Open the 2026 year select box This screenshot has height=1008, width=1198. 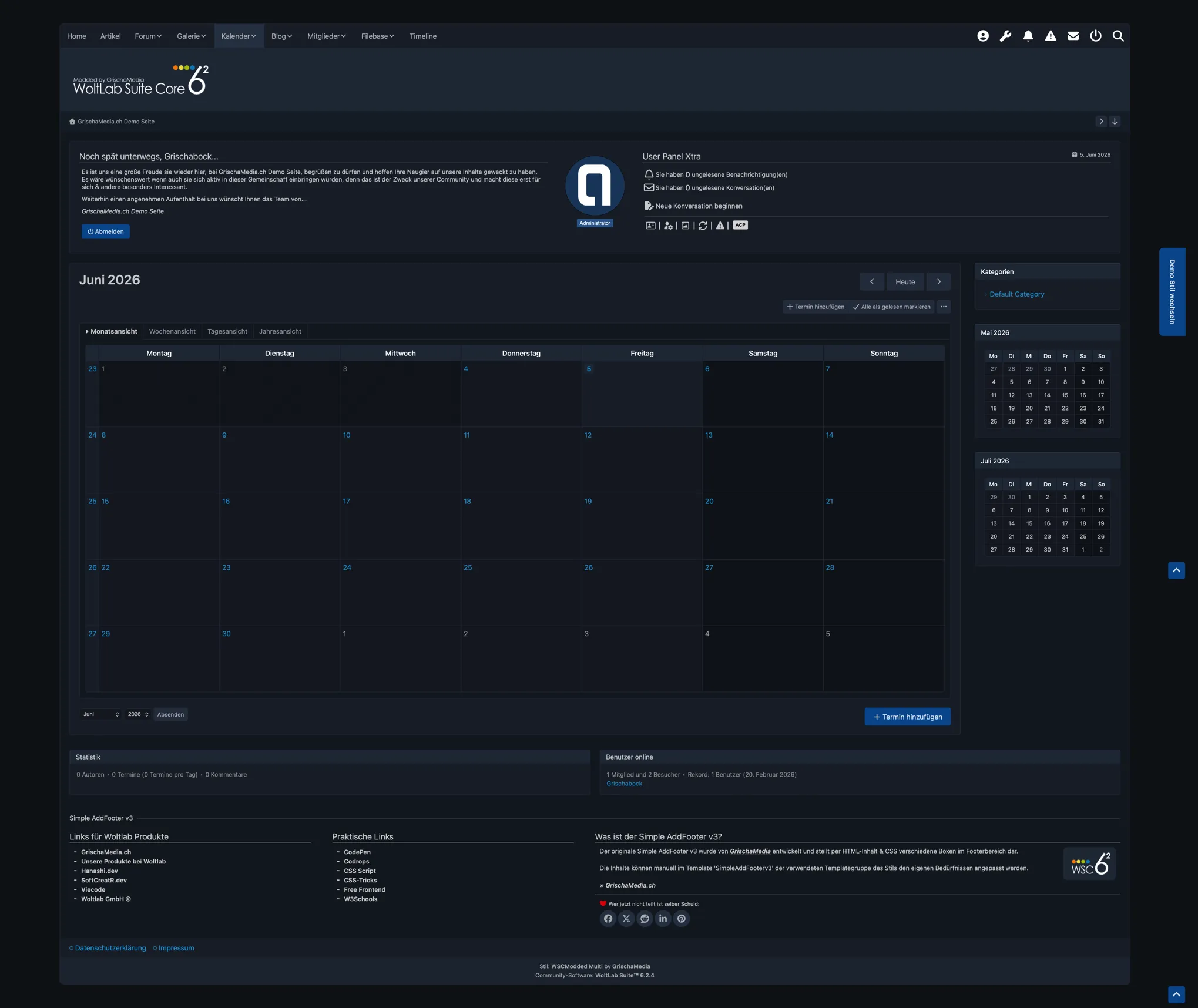pos(138,714)
